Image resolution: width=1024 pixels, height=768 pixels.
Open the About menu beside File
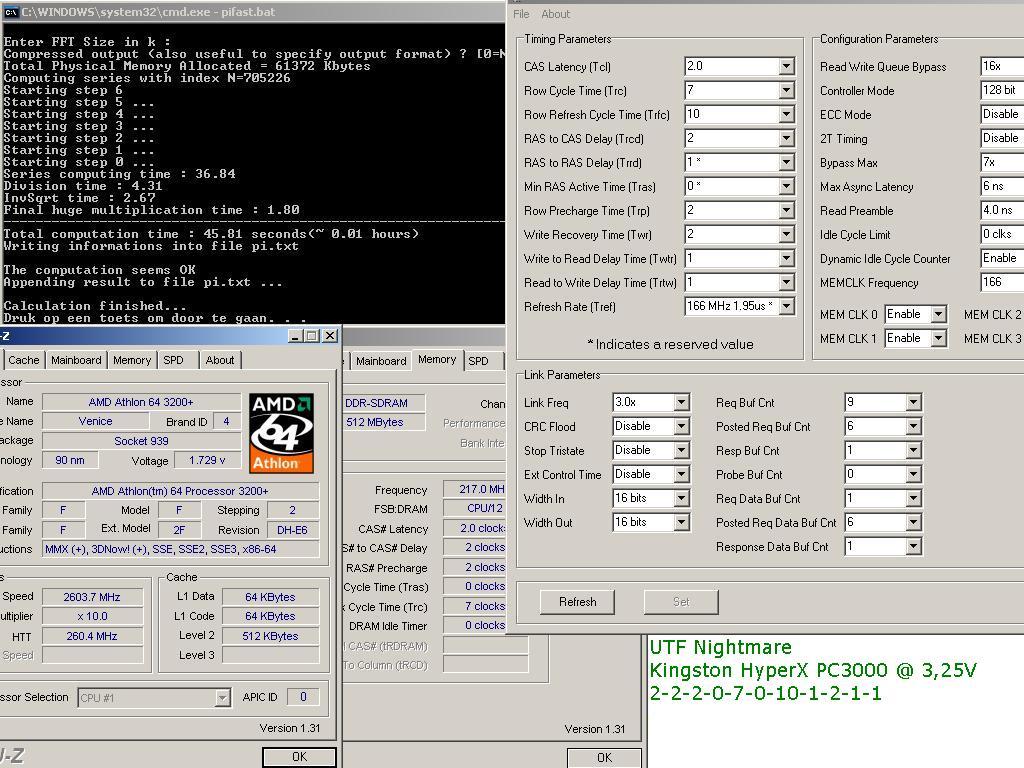(555, 14)
